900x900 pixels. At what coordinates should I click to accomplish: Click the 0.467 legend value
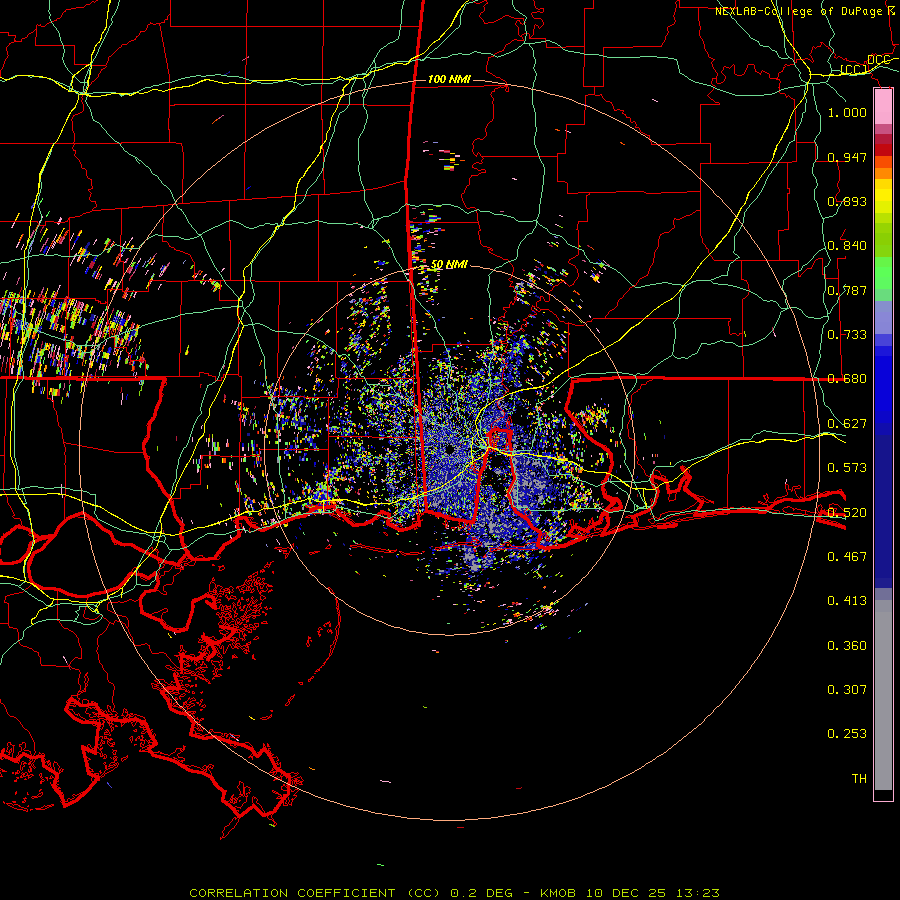tap(847, 557)
